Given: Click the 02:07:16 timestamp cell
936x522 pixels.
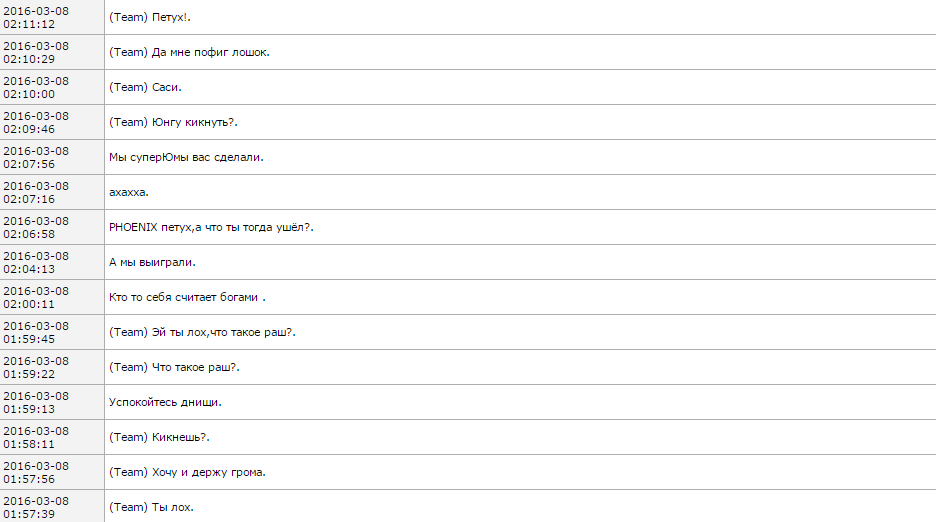Looking at the screenshot, I should pos(36,192).
